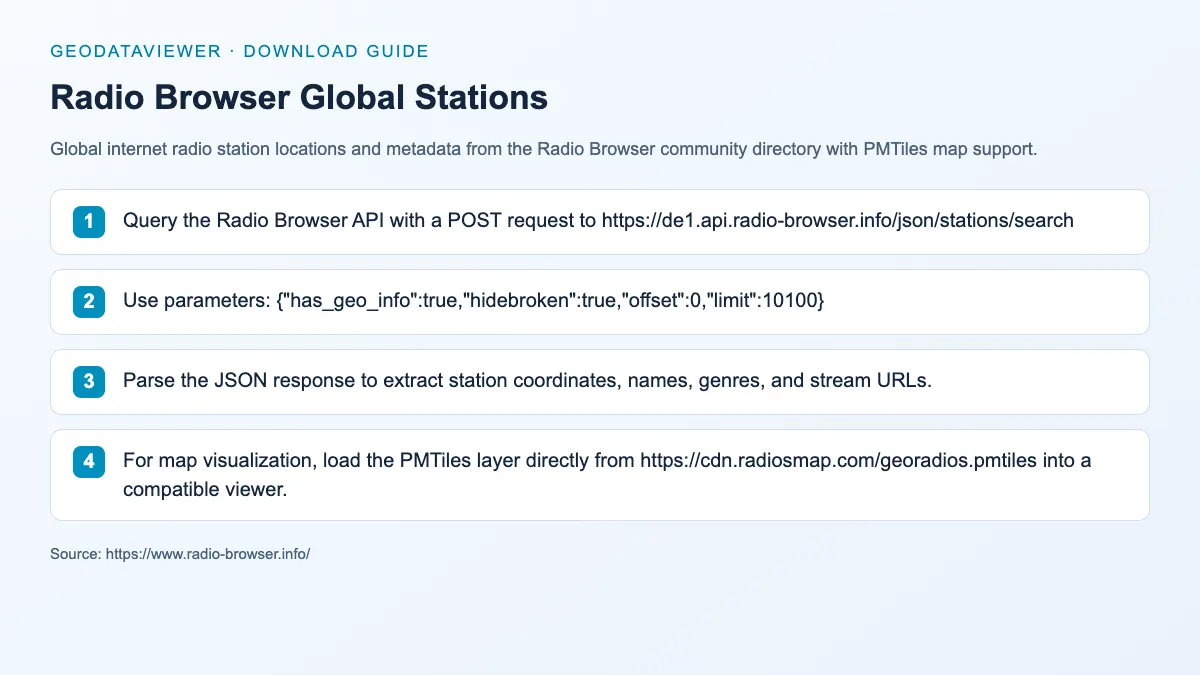
Task: Click the step 2 number badge
Action: coord(89,301)
